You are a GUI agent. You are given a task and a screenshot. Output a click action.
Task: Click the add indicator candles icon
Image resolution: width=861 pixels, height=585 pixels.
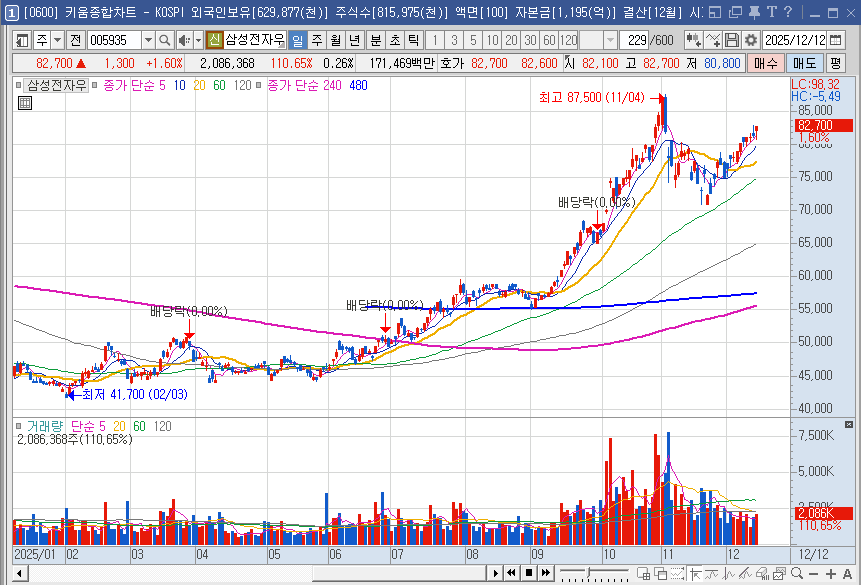point(693,40)
